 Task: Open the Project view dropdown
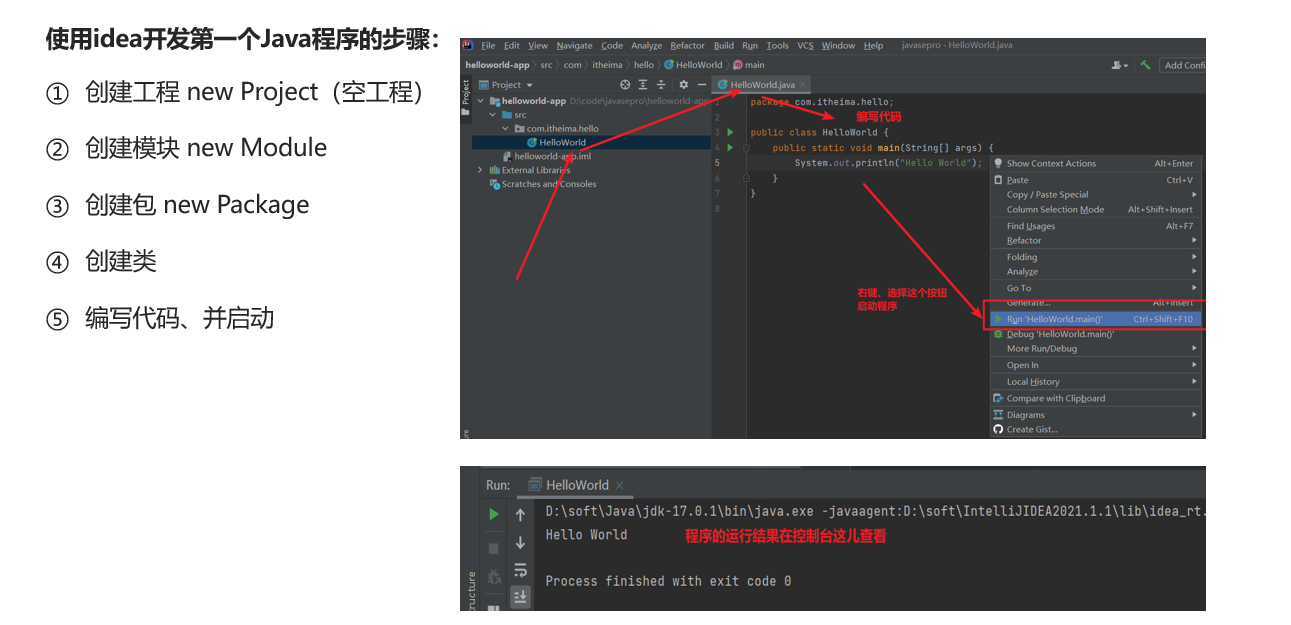[506, 85]
